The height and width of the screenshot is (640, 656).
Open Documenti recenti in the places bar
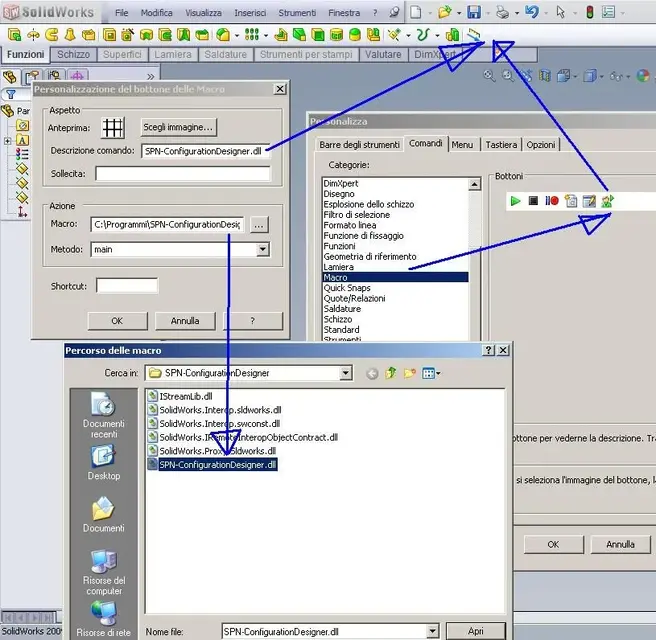coord(103,415)
